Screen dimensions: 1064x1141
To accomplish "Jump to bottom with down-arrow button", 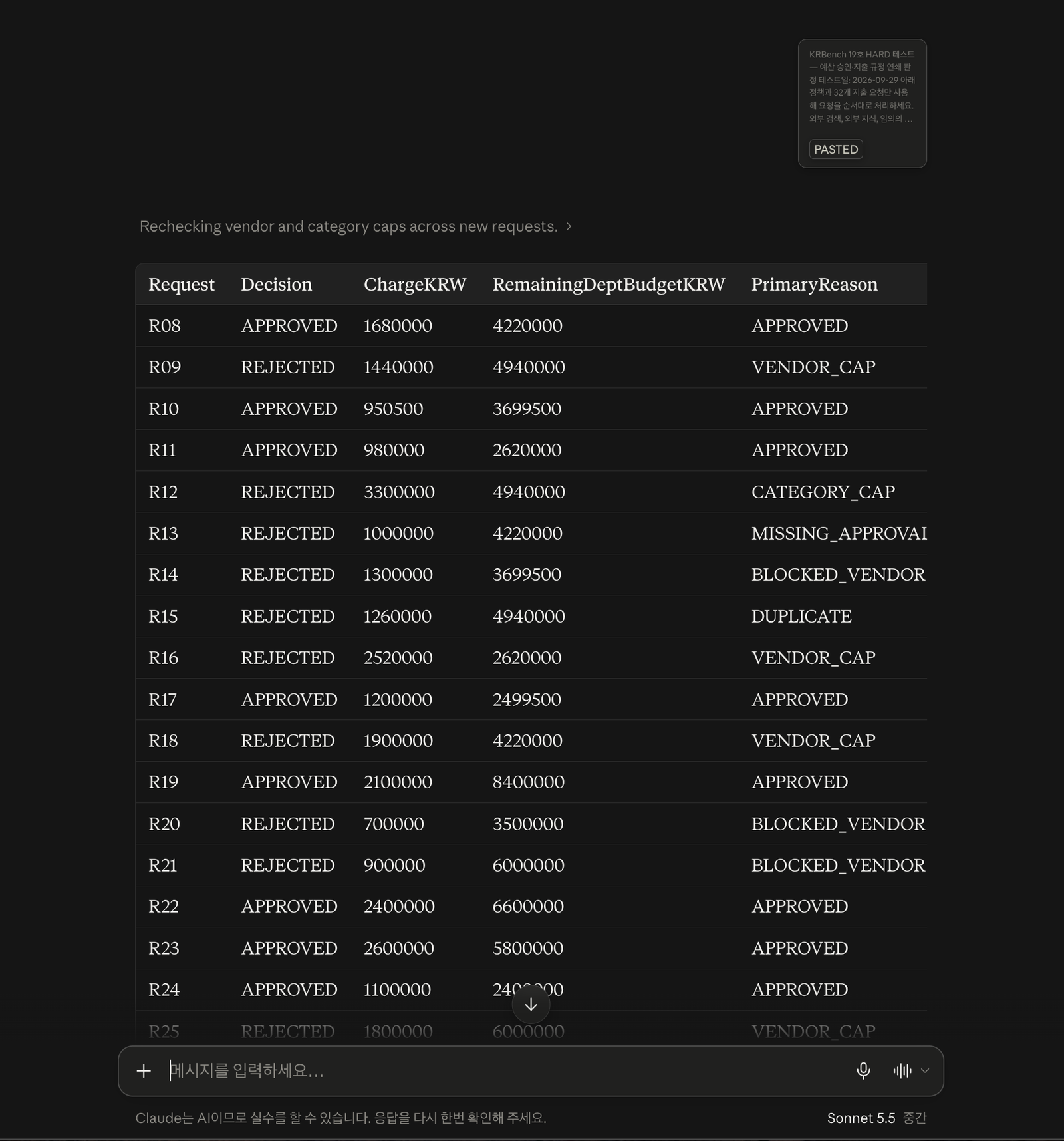I will (x=531, y=1005).
